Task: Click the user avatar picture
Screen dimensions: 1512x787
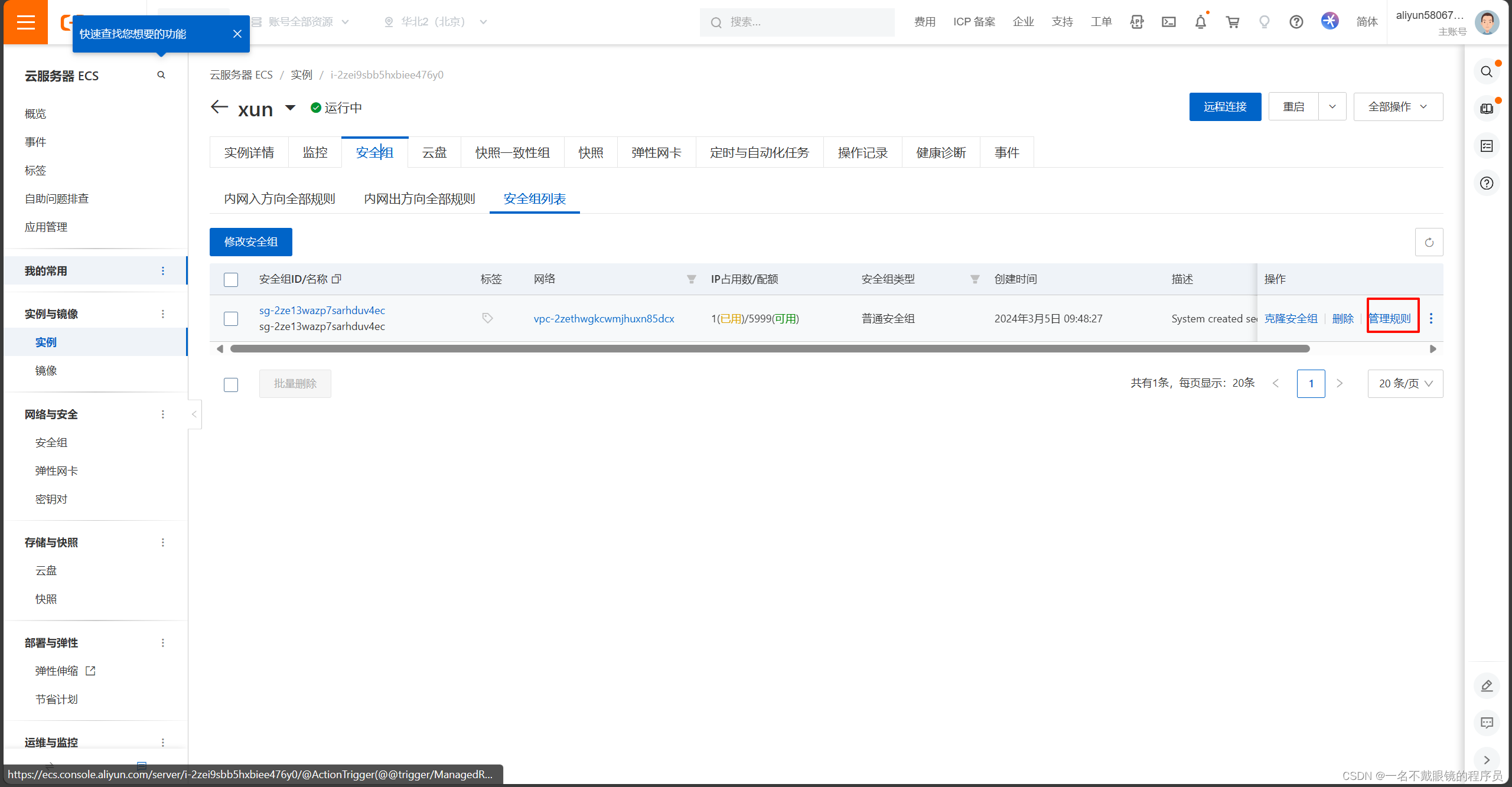Action: [1487, 22]
